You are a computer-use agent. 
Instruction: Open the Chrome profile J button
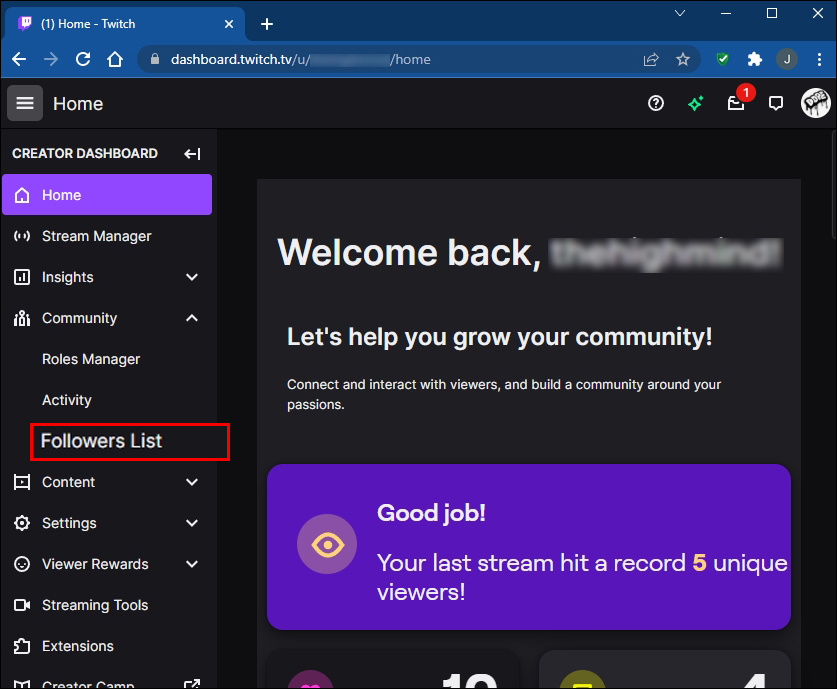click(787, 59)
